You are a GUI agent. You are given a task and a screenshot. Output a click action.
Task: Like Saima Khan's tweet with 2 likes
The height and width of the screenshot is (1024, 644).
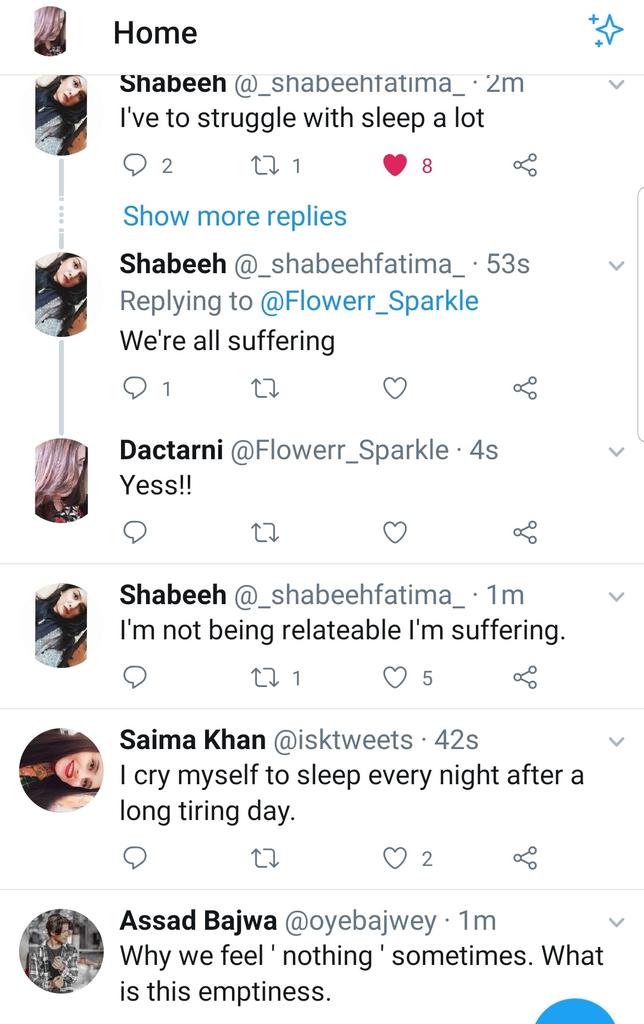(394, 858)
